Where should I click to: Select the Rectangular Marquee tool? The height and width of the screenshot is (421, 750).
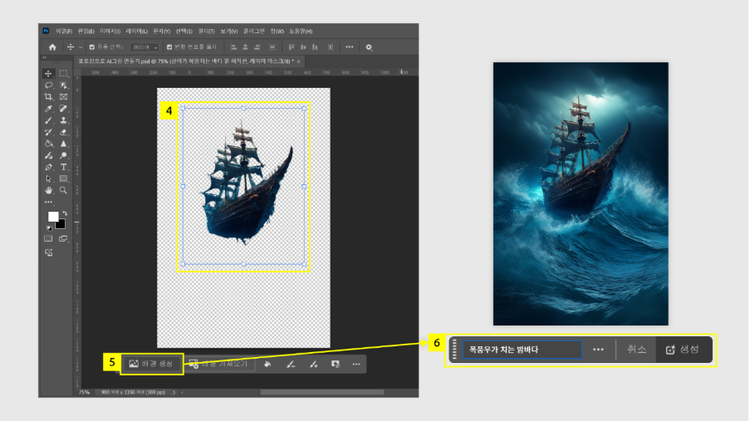(x=63, y=73)
